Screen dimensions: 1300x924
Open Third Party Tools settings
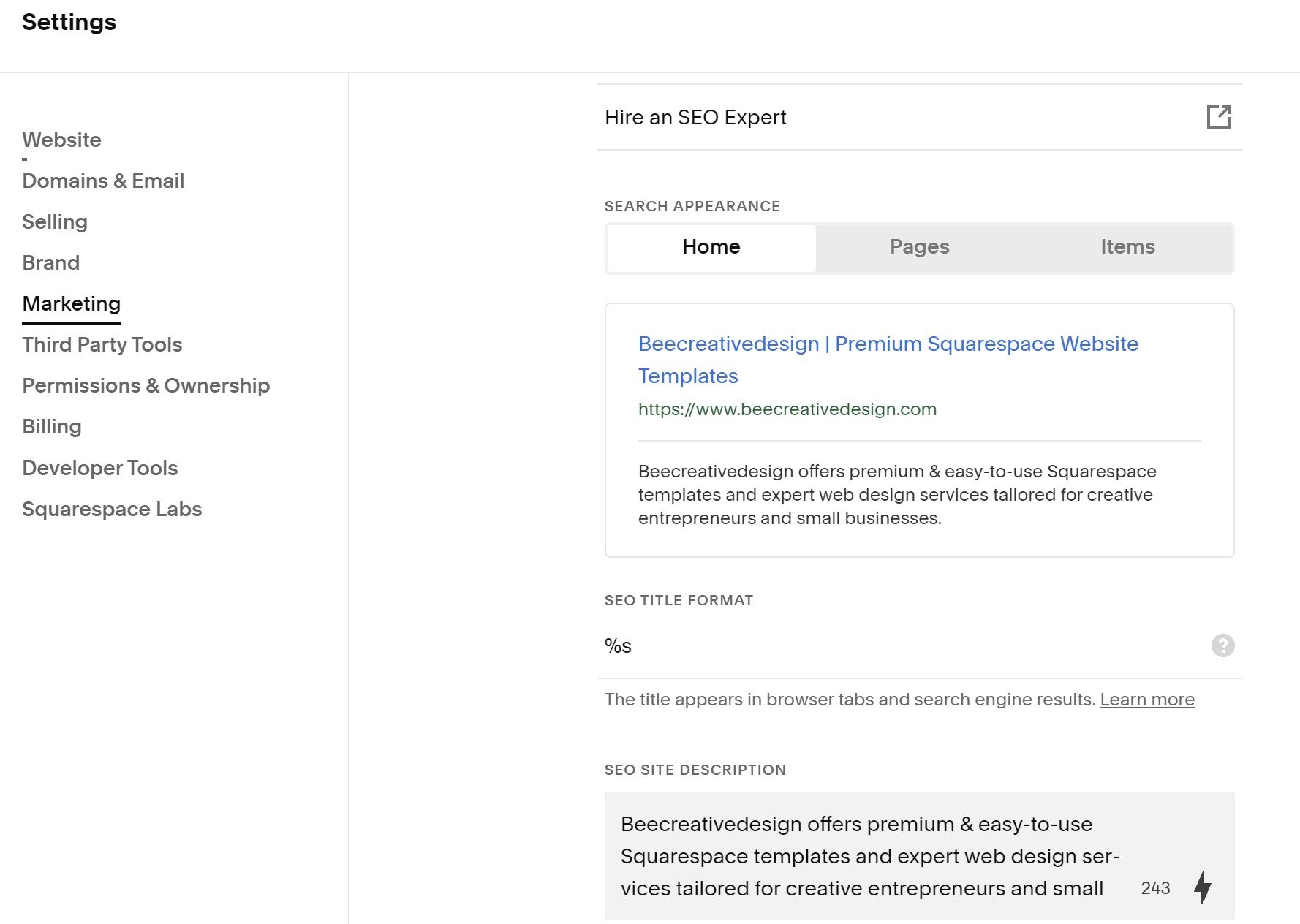click(102, 344)
